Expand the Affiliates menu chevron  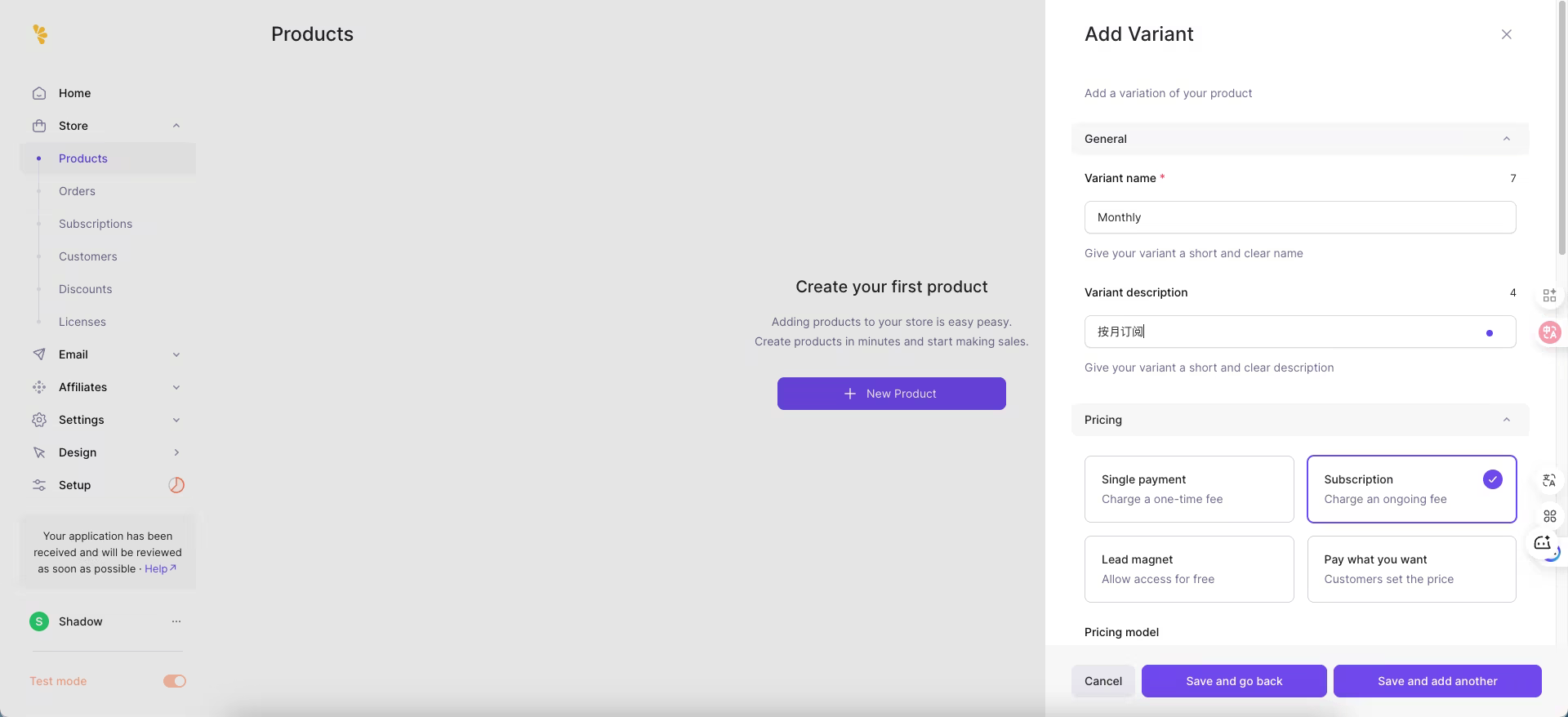coord(176,387)
